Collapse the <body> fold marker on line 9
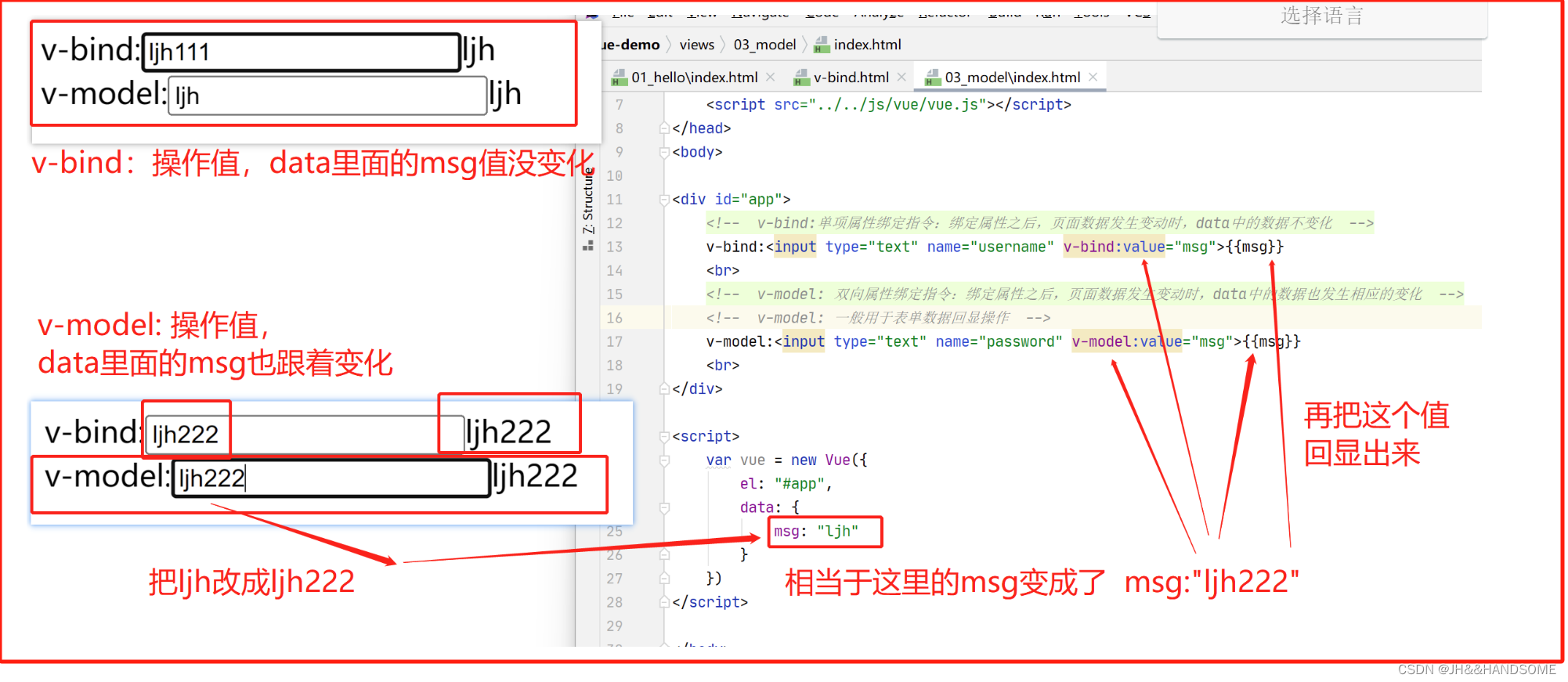1568x682 pixels. 664,152
